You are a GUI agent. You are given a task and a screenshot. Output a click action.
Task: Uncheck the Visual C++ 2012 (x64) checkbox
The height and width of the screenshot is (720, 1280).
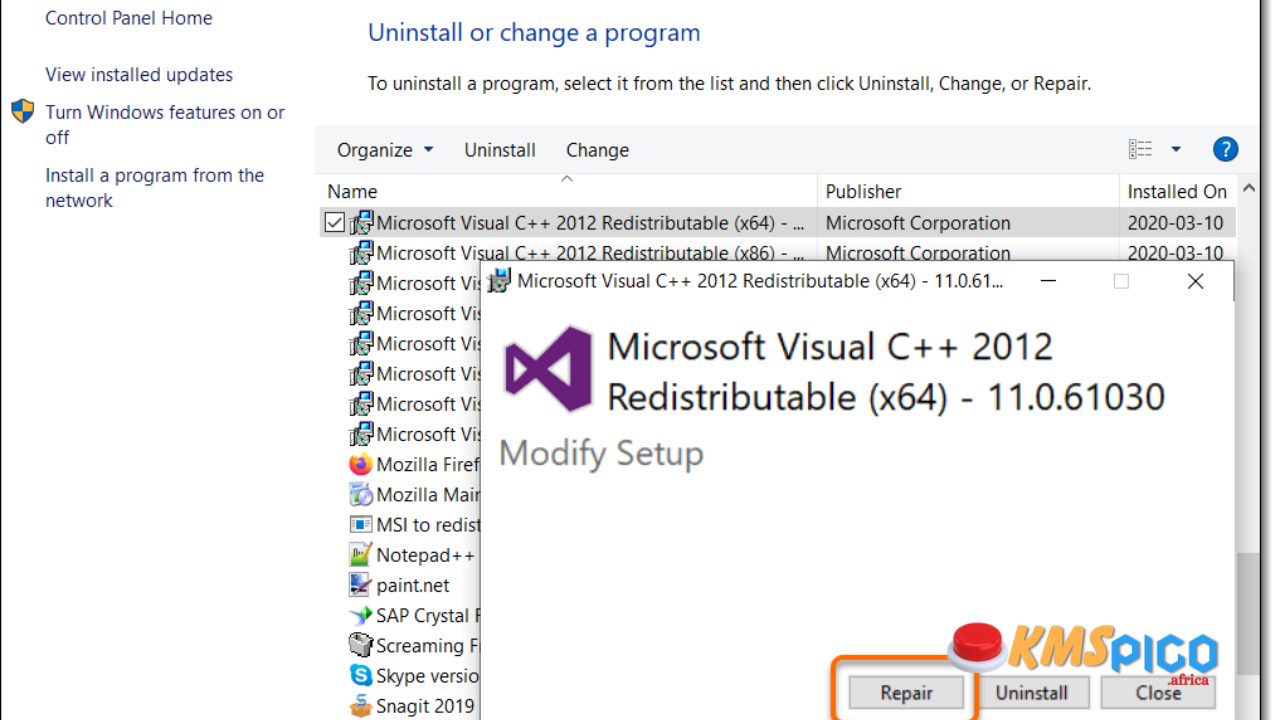(x=335, y=223)
